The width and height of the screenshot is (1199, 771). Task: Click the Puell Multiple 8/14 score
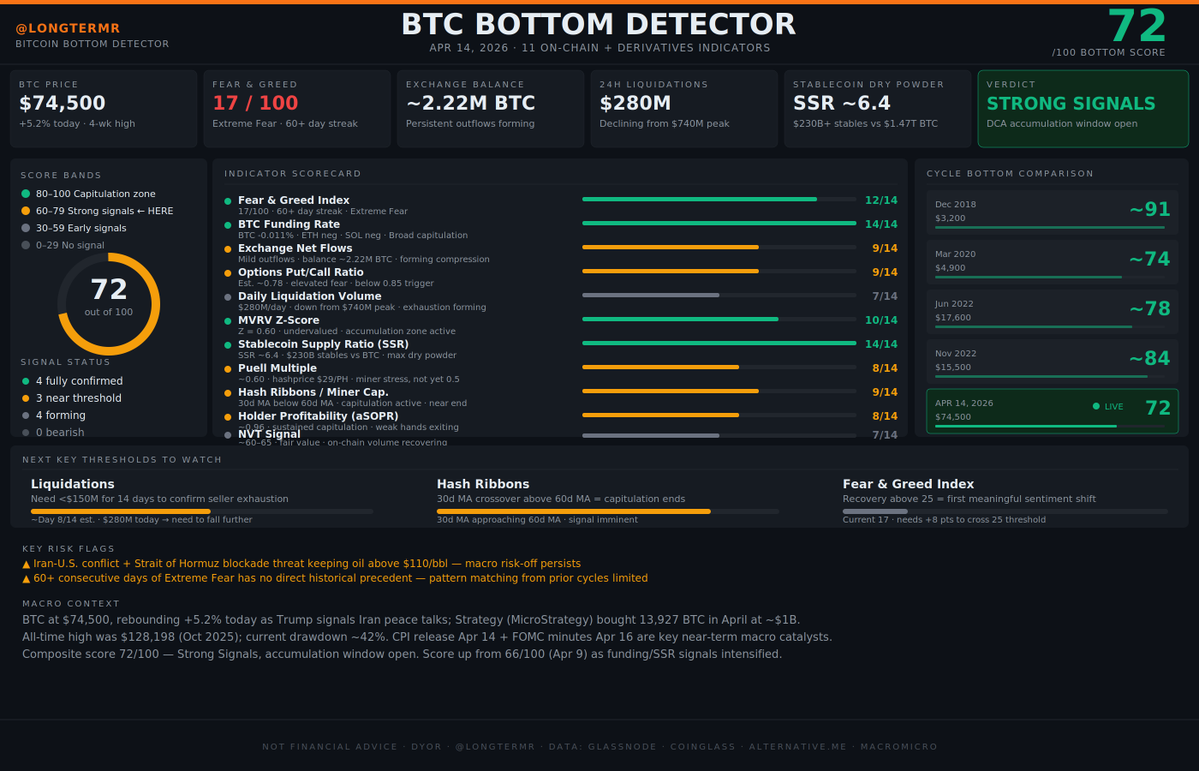click(885, 368)
